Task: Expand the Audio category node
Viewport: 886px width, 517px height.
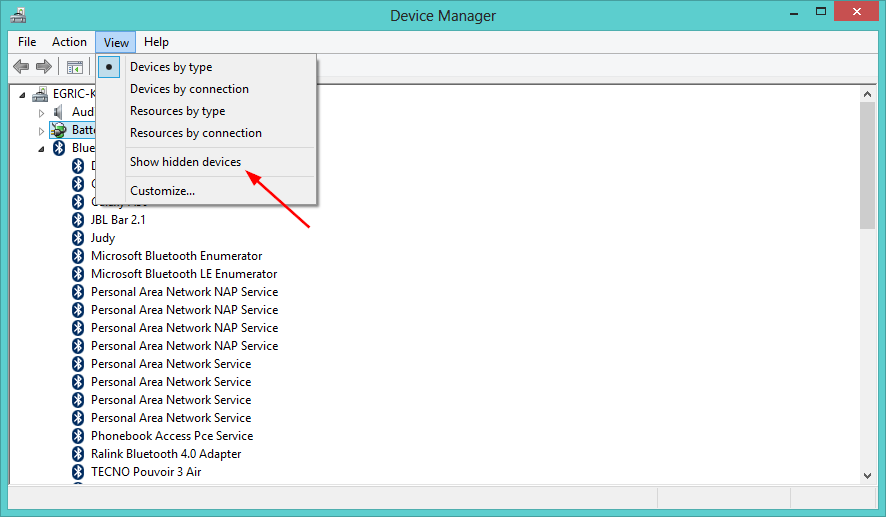Action: (x=41, y=112)
